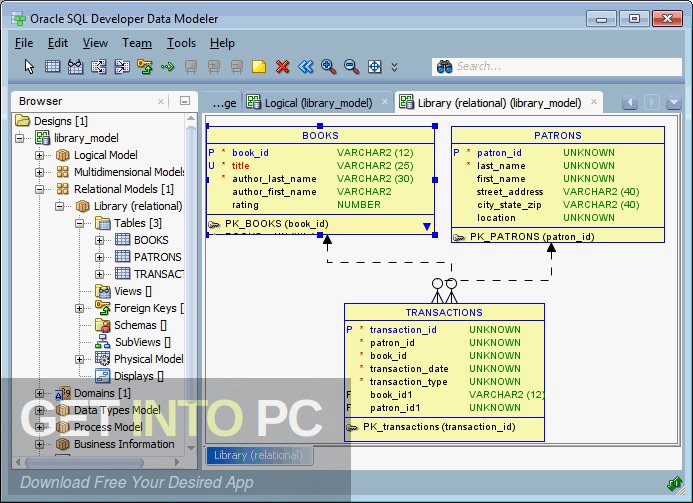The image size is (693, 503).
Task: Select the arrow pointer tool
Action: pos(29,67)
